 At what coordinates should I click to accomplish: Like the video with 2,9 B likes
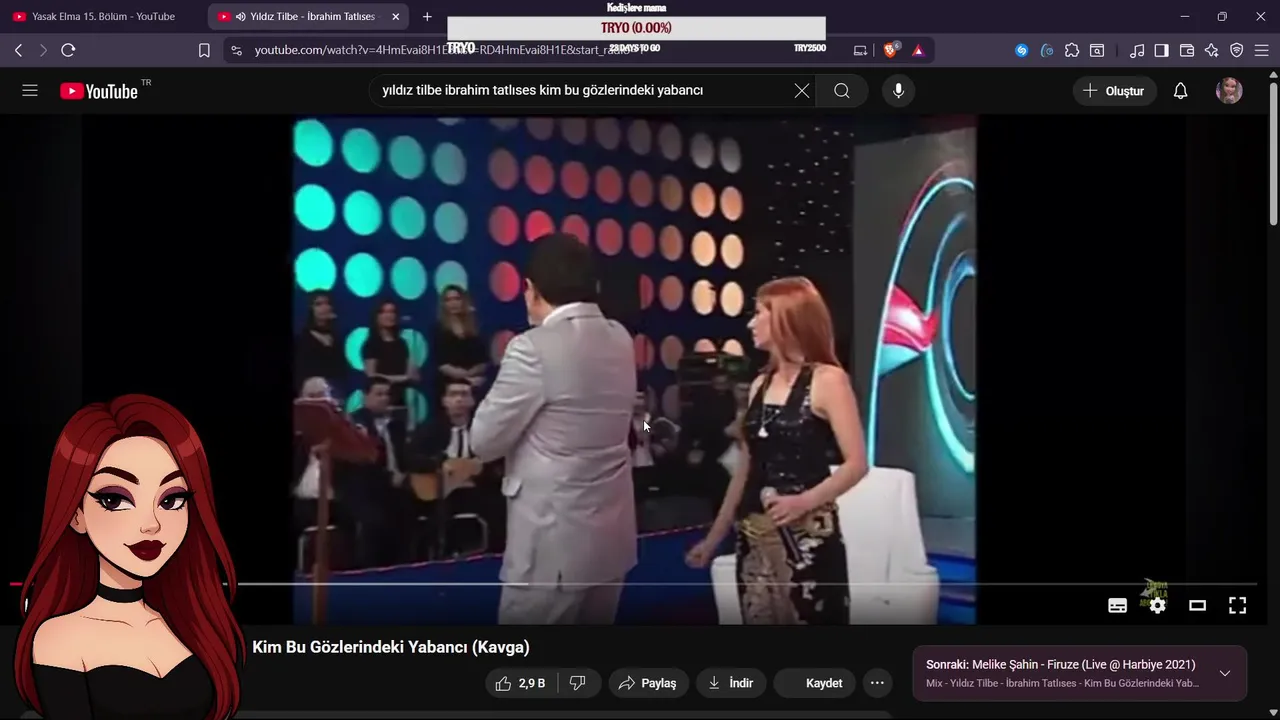pos(521,683)
